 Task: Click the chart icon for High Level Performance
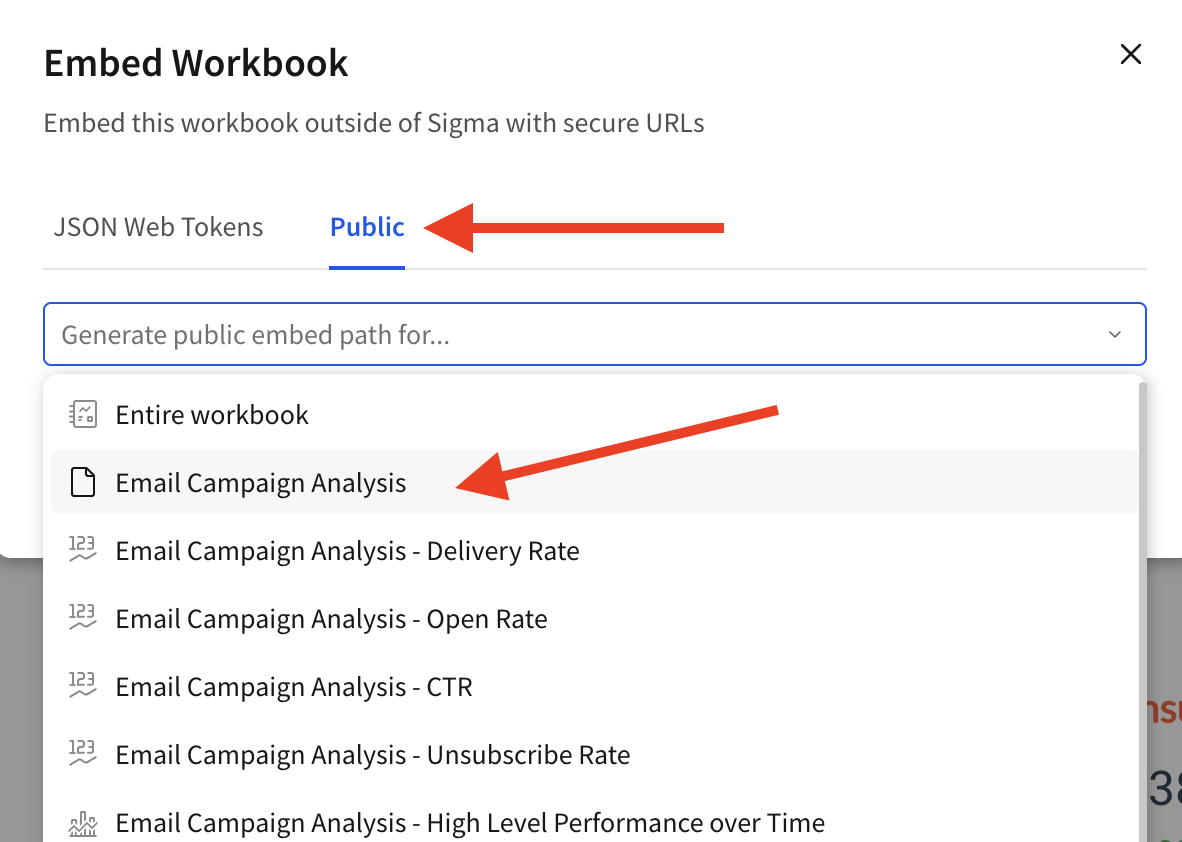pyautogui.click(x=82, y=823)
